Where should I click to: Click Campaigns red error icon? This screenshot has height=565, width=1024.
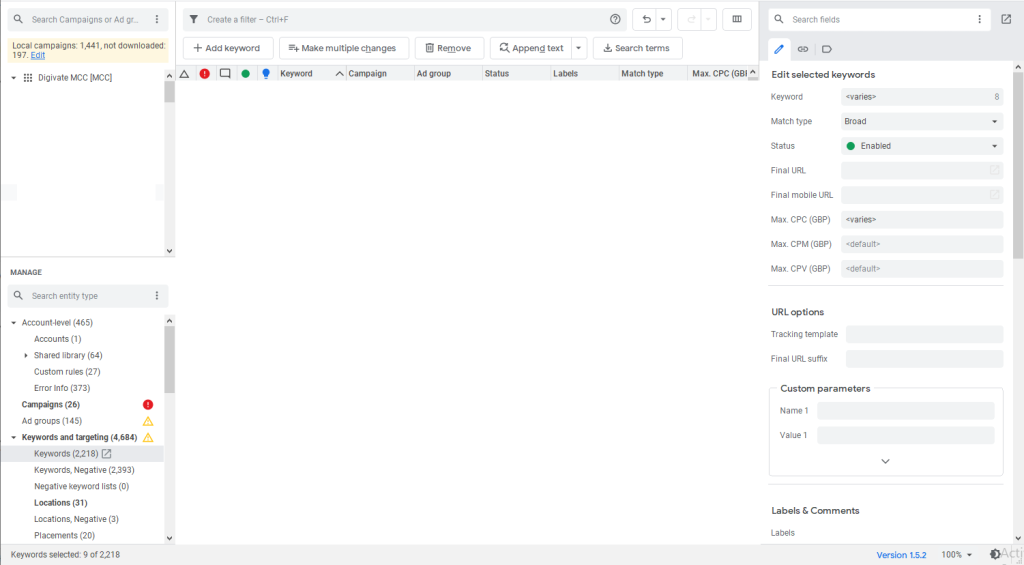coord(148,404)
